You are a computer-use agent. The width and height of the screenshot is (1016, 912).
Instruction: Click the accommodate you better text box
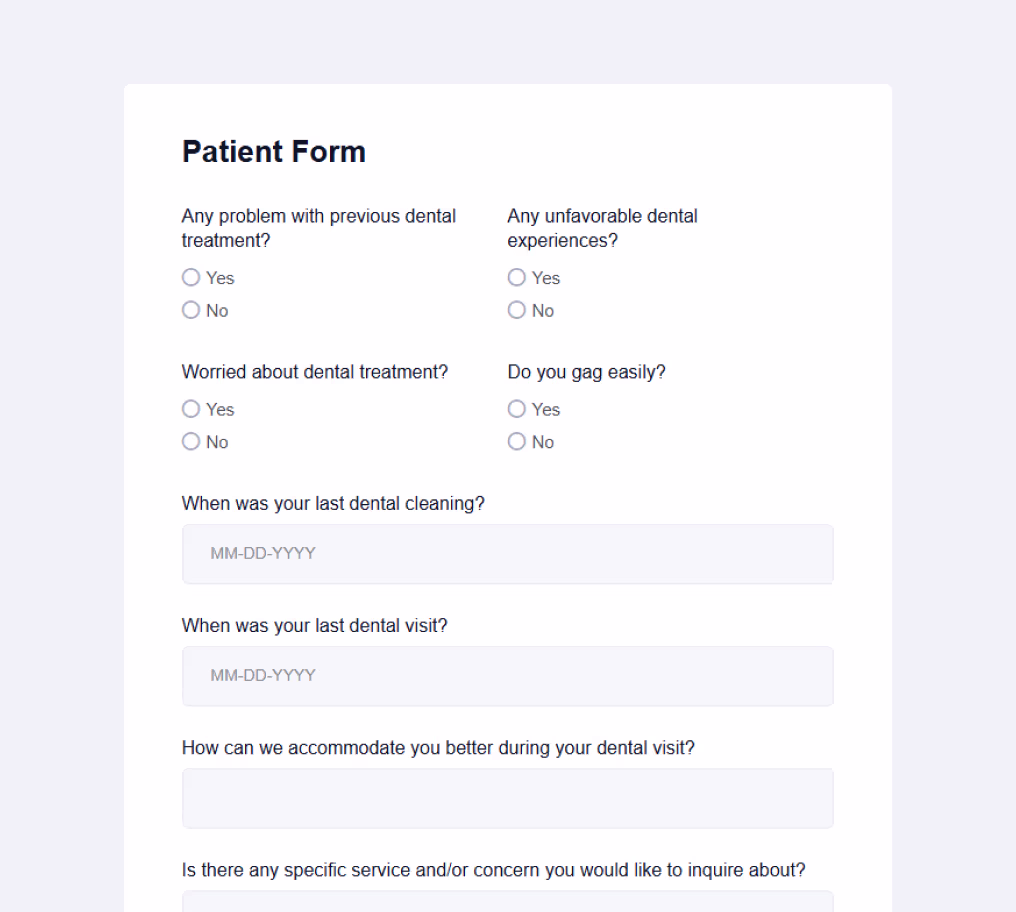click(507, 798)
